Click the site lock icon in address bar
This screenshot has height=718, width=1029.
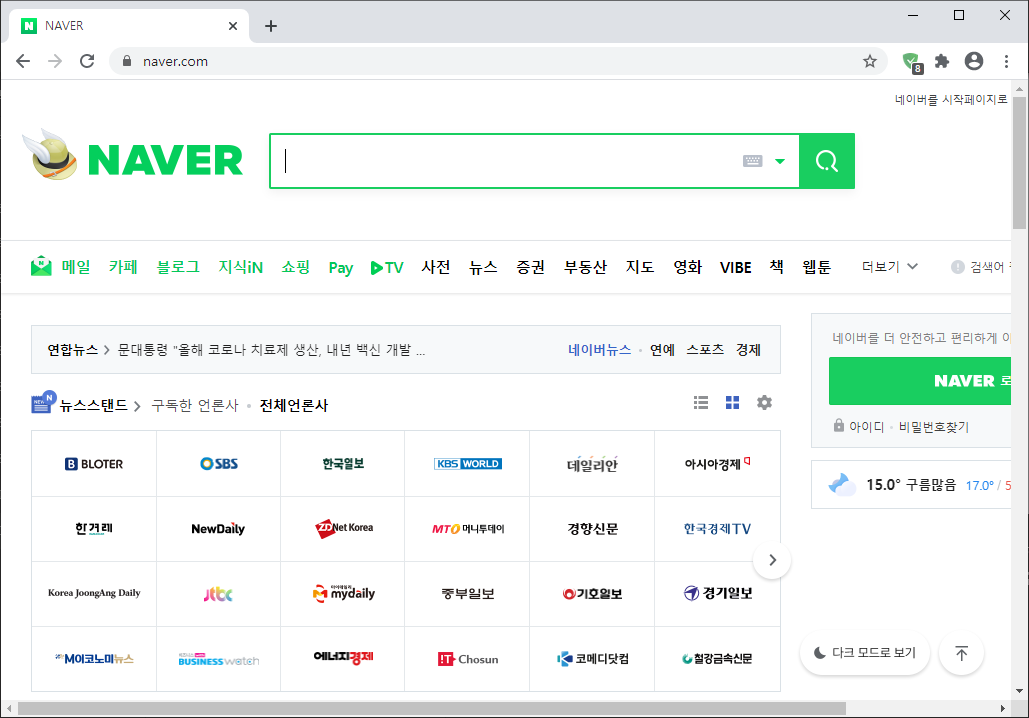[x=127, y=61]
